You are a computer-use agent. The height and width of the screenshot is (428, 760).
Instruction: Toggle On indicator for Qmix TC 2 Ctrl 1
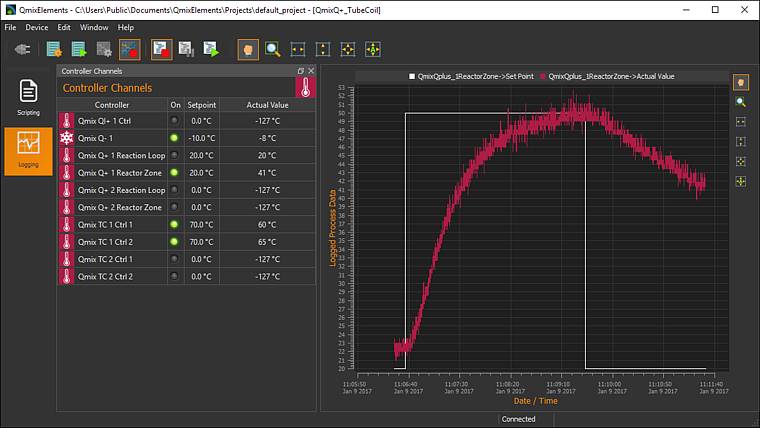point(174,259)
